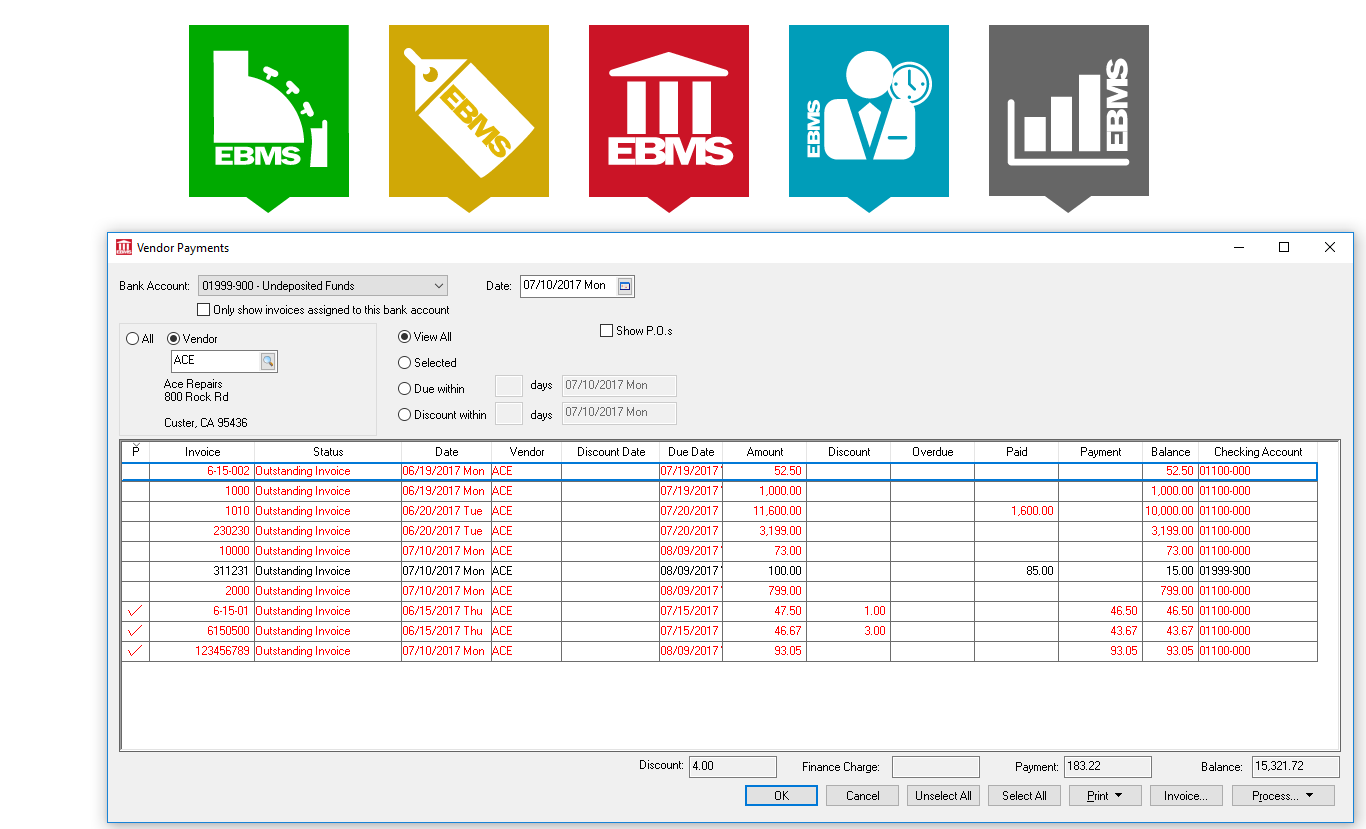
Task: Open the Process dropdown button
Action: pos(1283,796)
